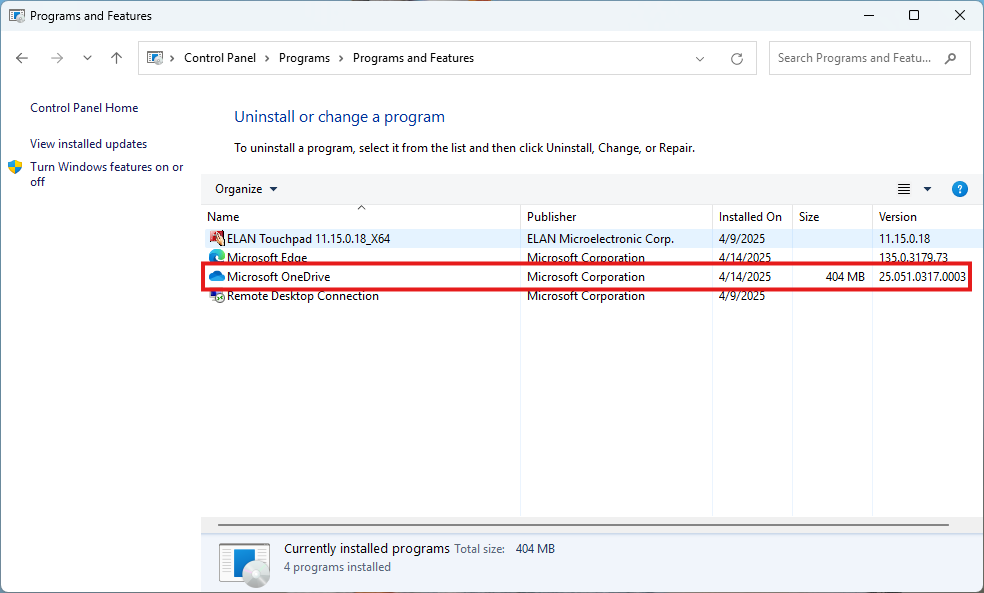The width and height of the screenshot is (984, 593).
Task: Refresh the Programs and Features list
Action: pos(737,58)
